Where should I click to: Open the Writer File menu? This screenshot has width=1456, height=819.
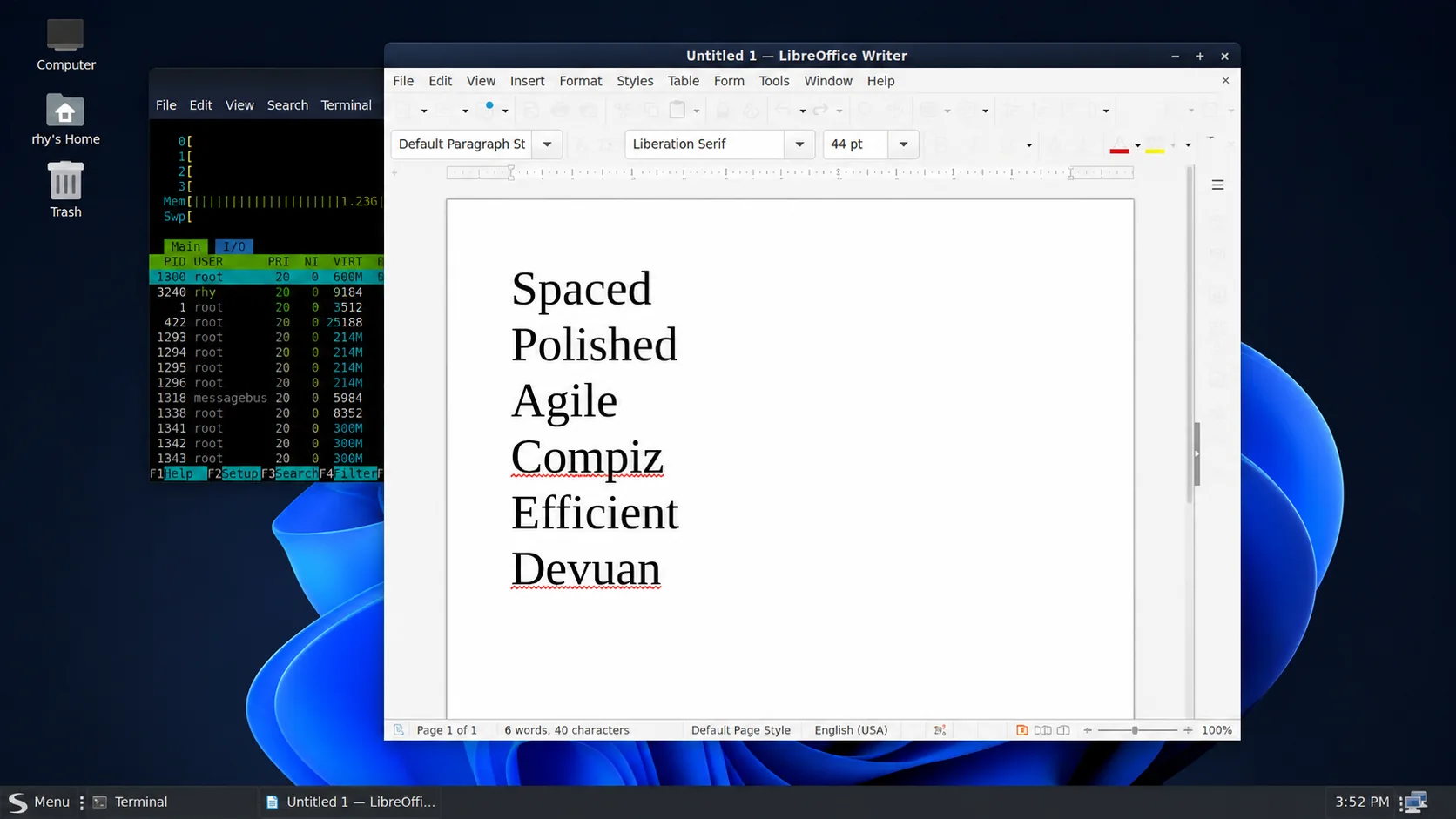[403, 81]
